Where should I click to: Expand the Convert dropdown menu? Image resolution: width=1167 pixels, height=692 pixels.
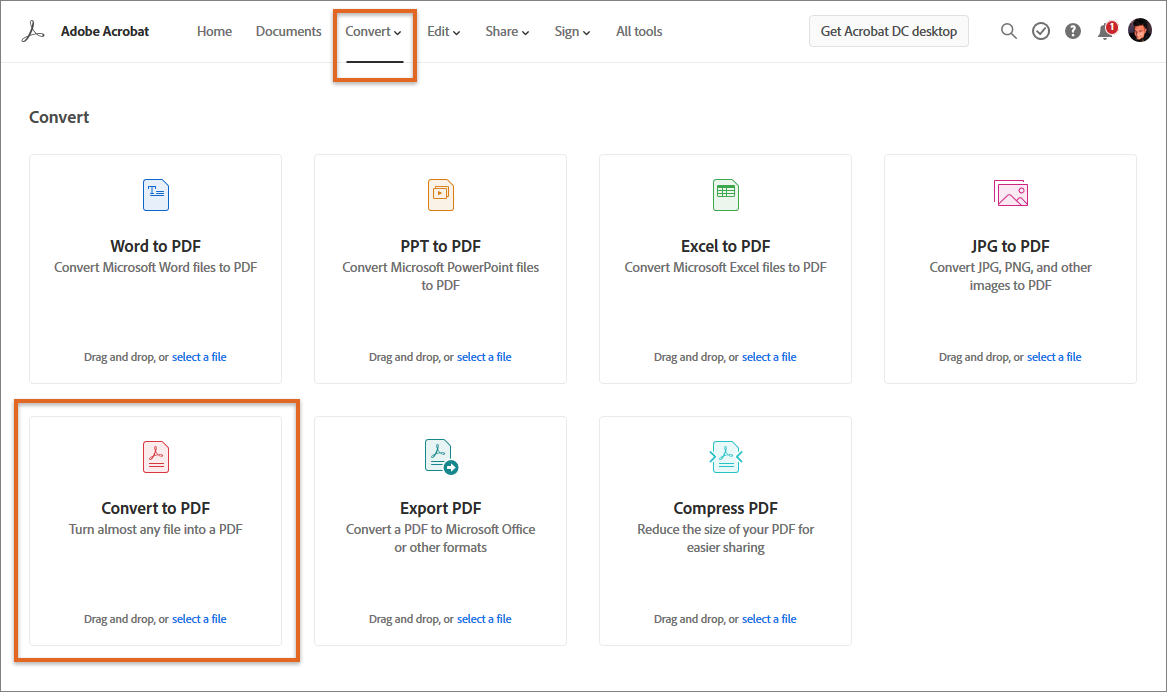(x=373, y=31)
